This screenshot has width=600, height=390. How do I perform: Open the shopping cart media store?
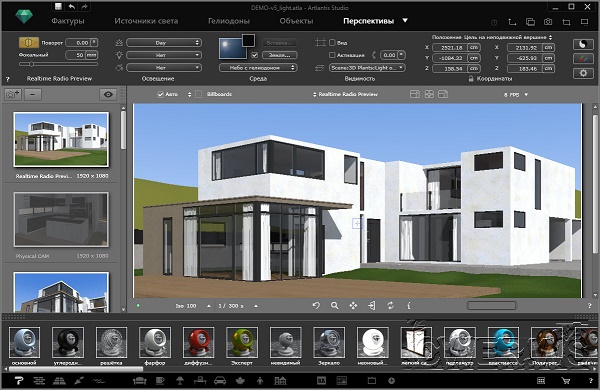(565, 380)
